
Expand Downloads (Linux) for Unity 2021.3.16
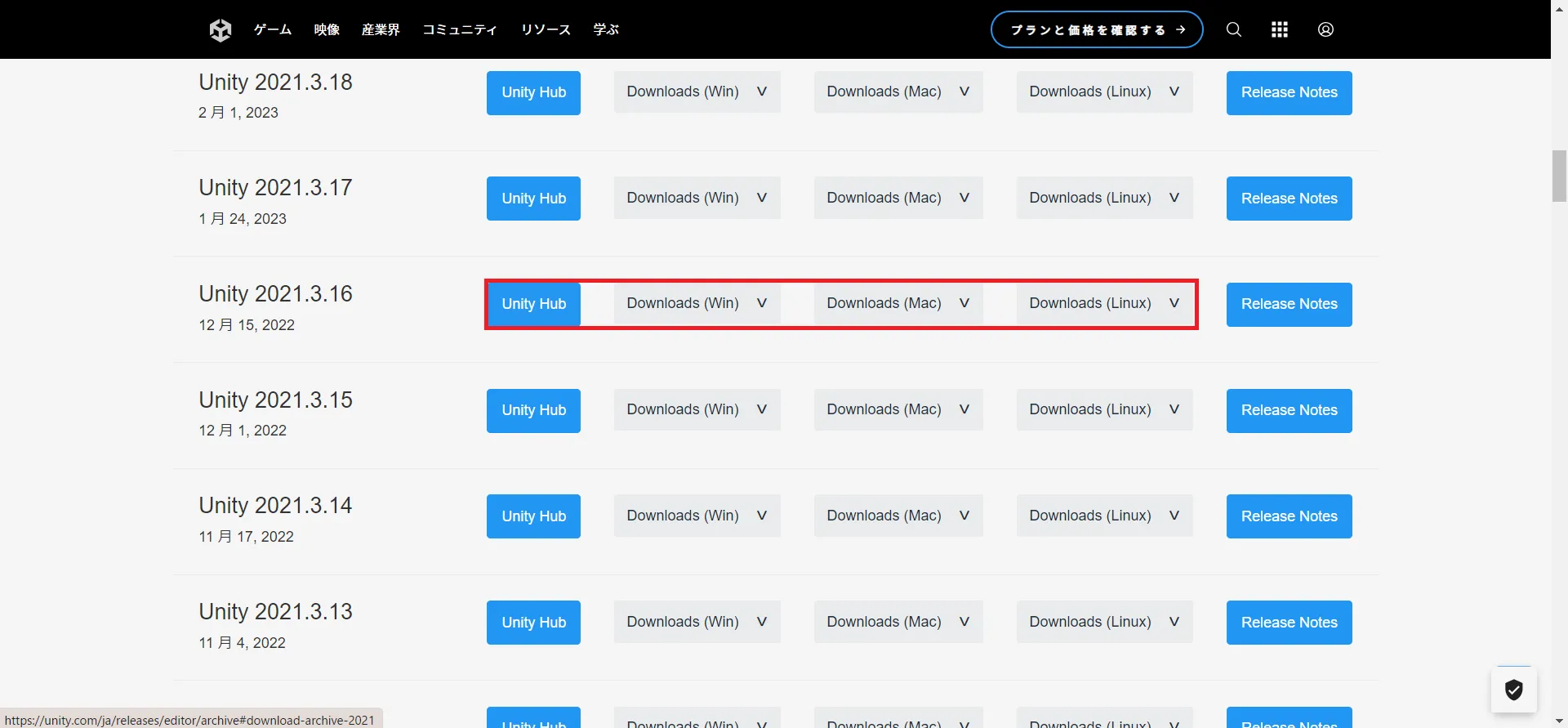click(x=1104, y=303)
